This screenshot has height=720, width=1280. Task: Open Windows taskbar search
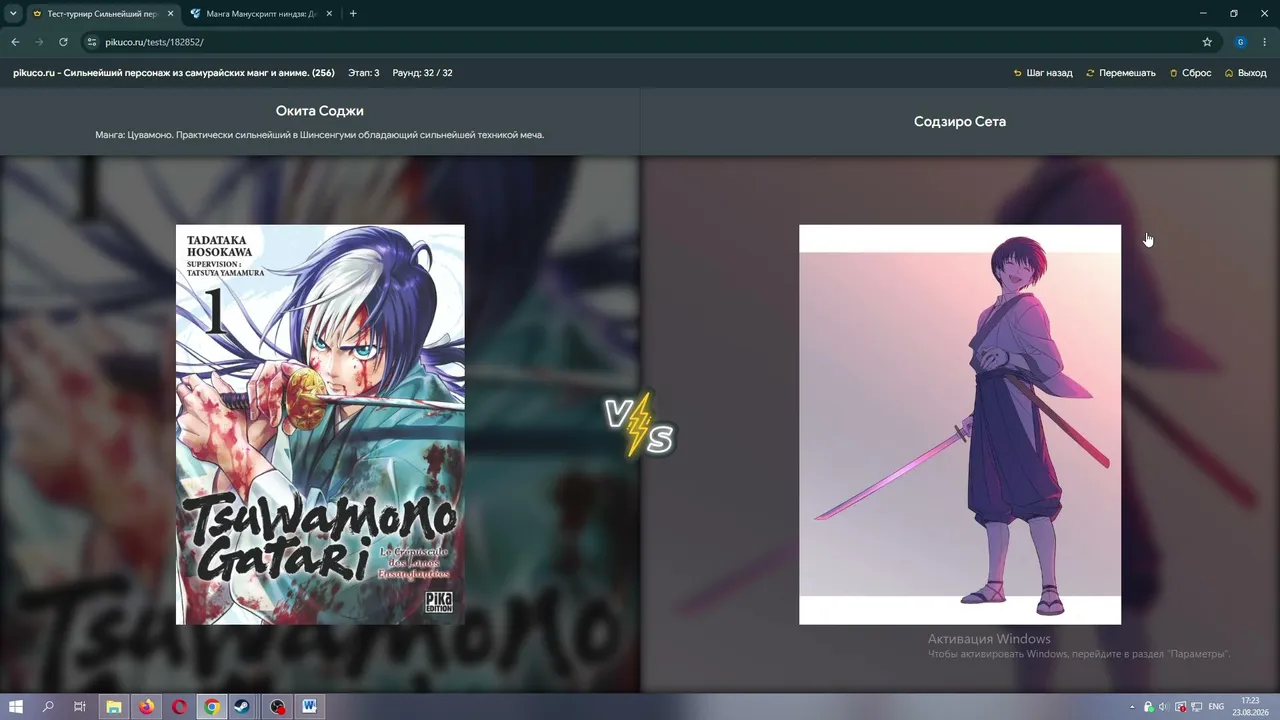[x=48, y=707]
